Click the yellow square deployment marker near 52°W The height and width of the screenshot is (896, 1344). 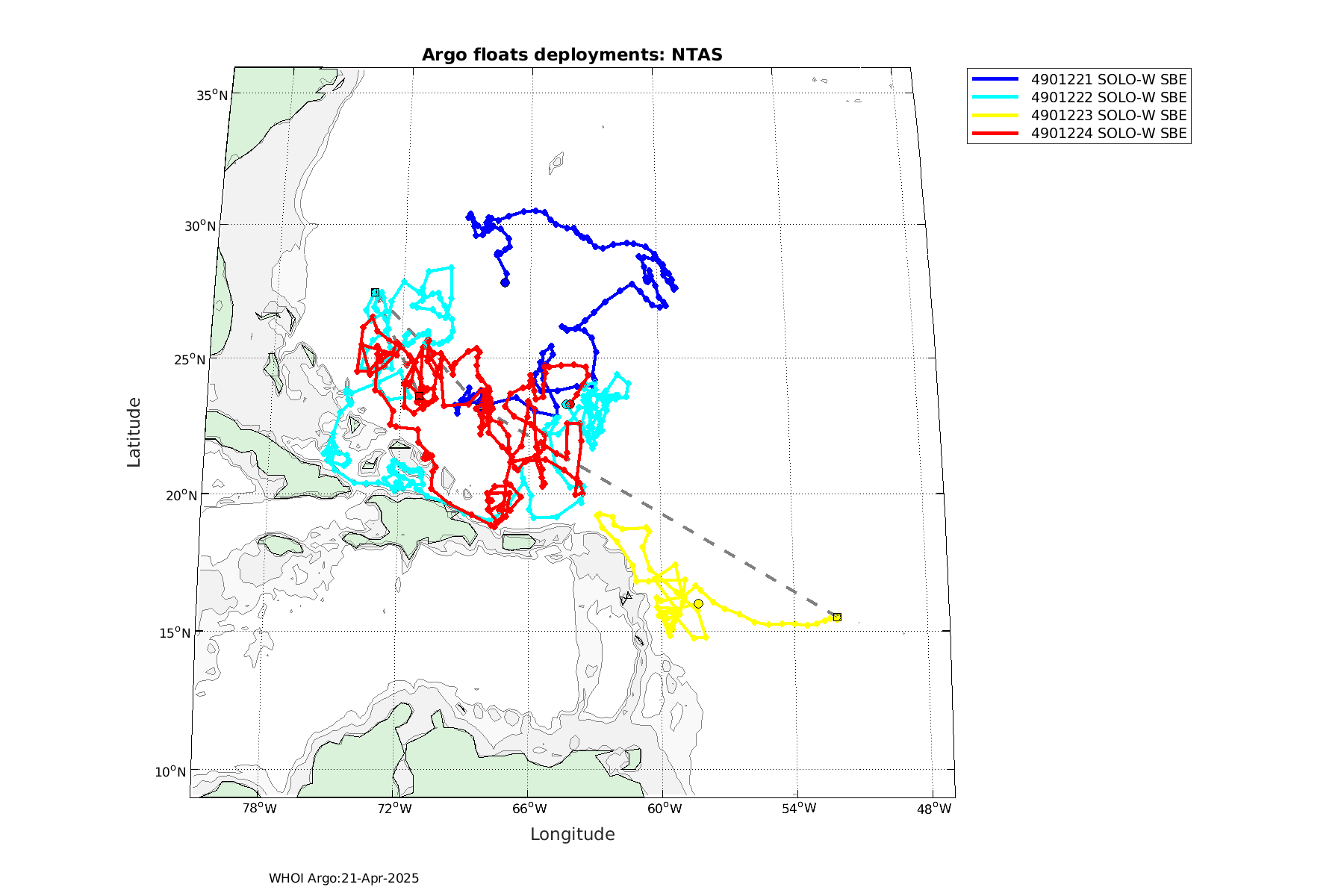pyautogui.click(x=837, y=617)
